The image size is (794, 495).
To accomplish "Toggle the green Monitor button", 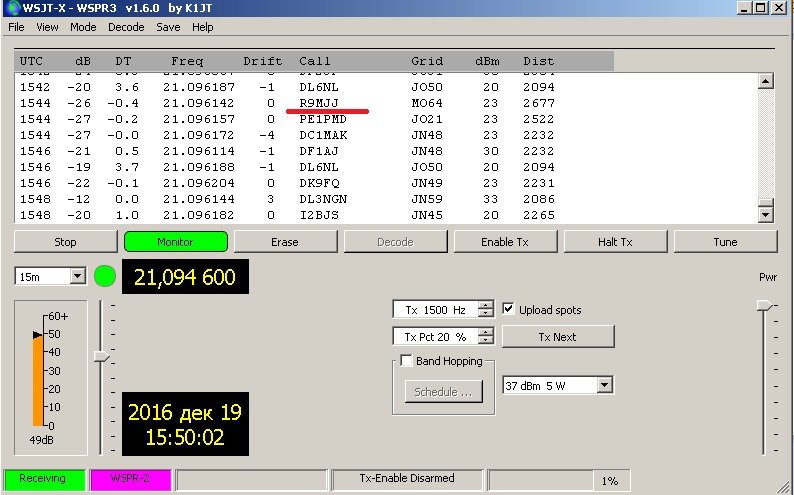I will point(175,242).
